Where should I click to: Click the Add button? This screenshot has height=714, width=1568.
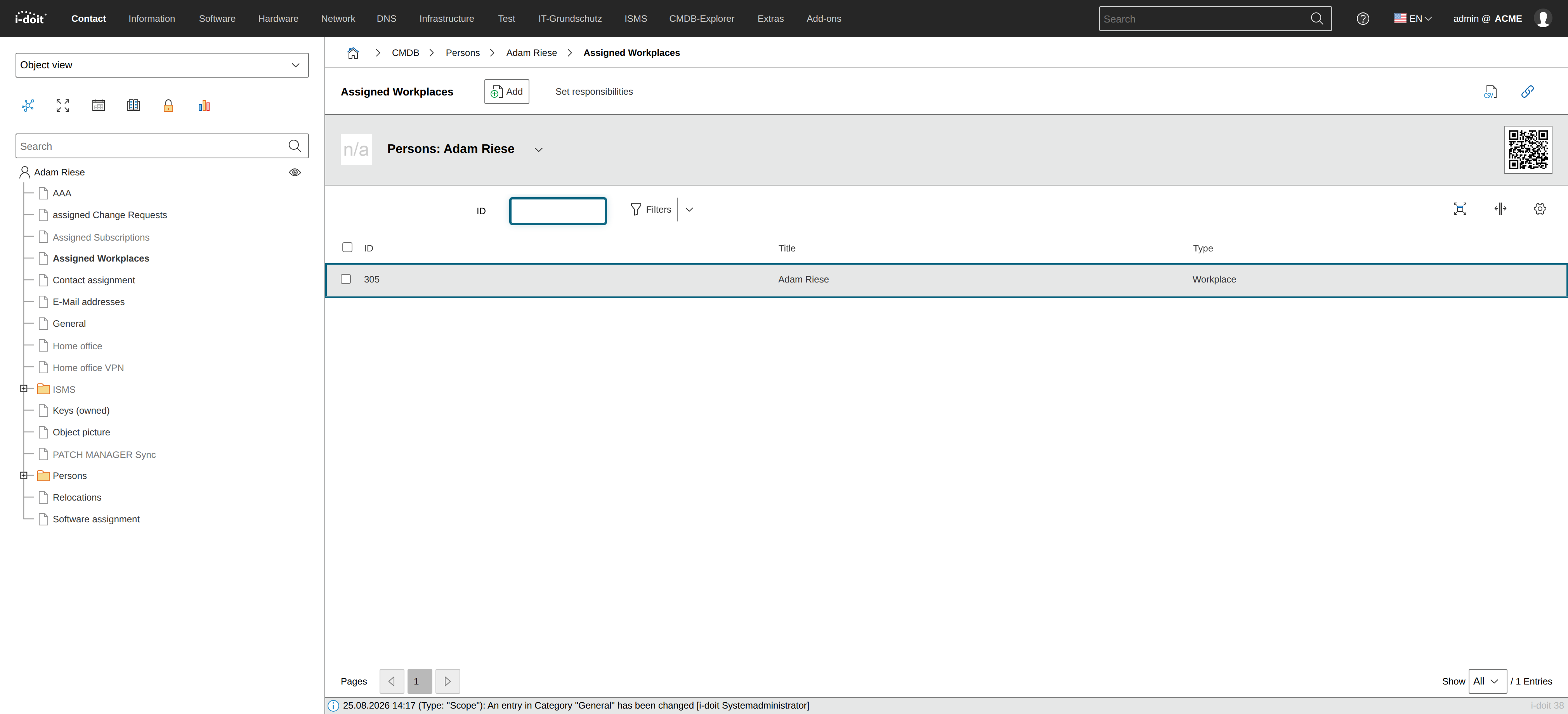[x=506, y=92]
